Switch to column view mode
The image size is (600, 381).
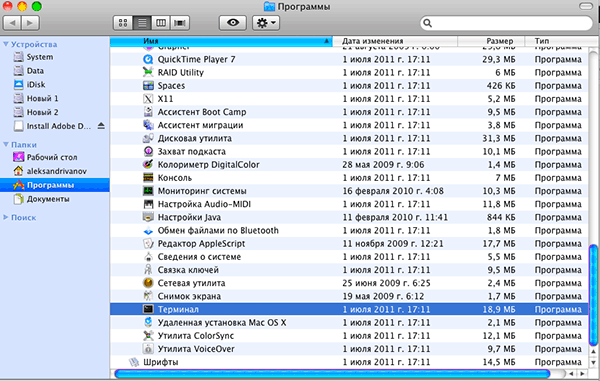(x=161, y=23)
